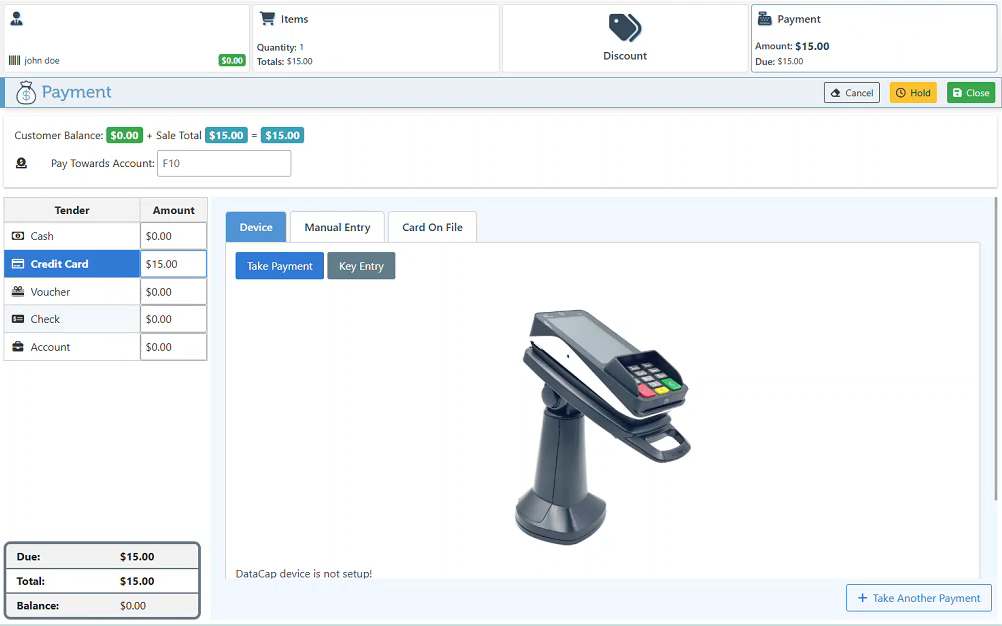Click the Sale Total $15.00 badge
Screen dimensions: 1002x626
[226, 135]
